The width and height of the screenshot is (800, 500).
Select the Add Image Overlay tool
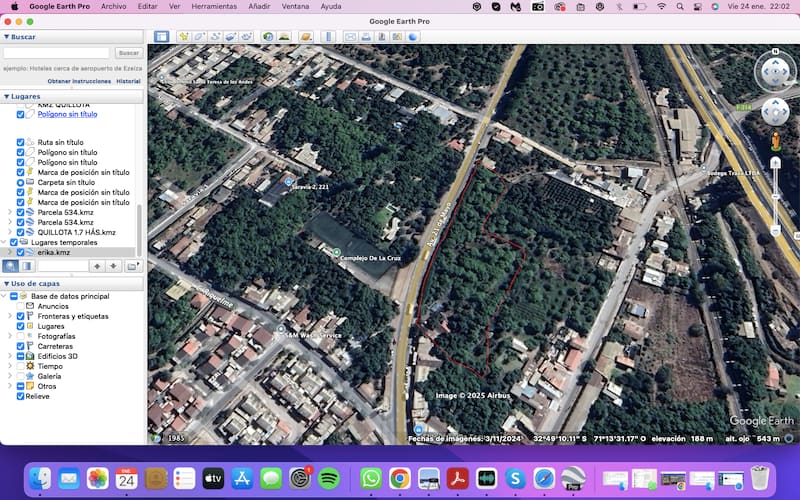point(231,37)
